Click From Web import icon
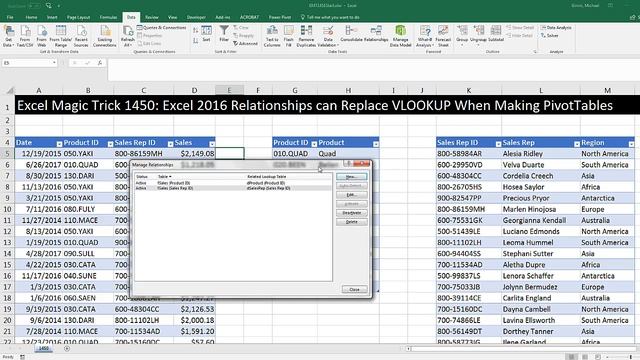The width and height of the screenshot is (640, 360). pyautogui.click(x=42, y=36)
